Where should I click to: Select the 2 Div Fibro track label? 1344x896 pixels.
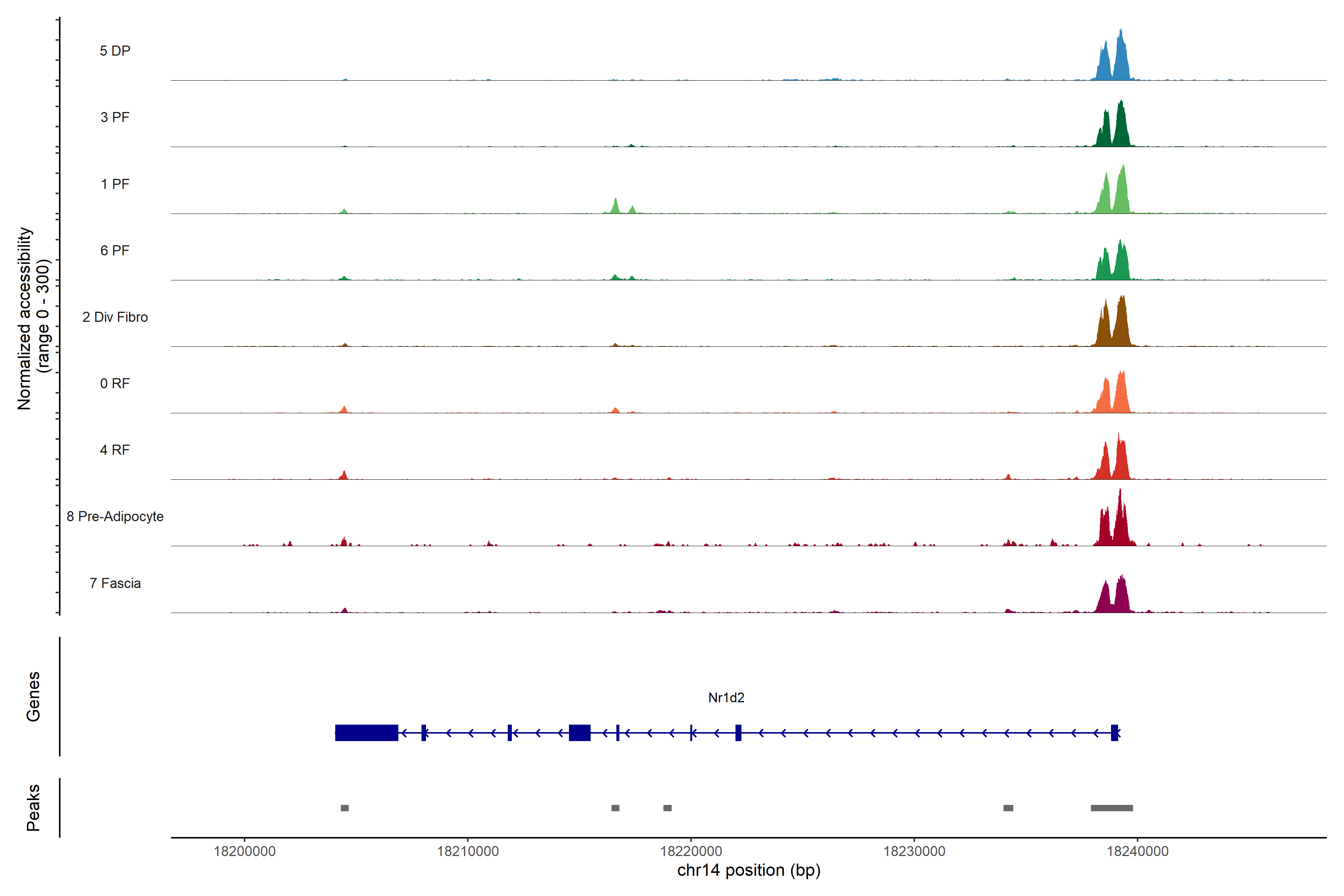click(x=115, y=317)
